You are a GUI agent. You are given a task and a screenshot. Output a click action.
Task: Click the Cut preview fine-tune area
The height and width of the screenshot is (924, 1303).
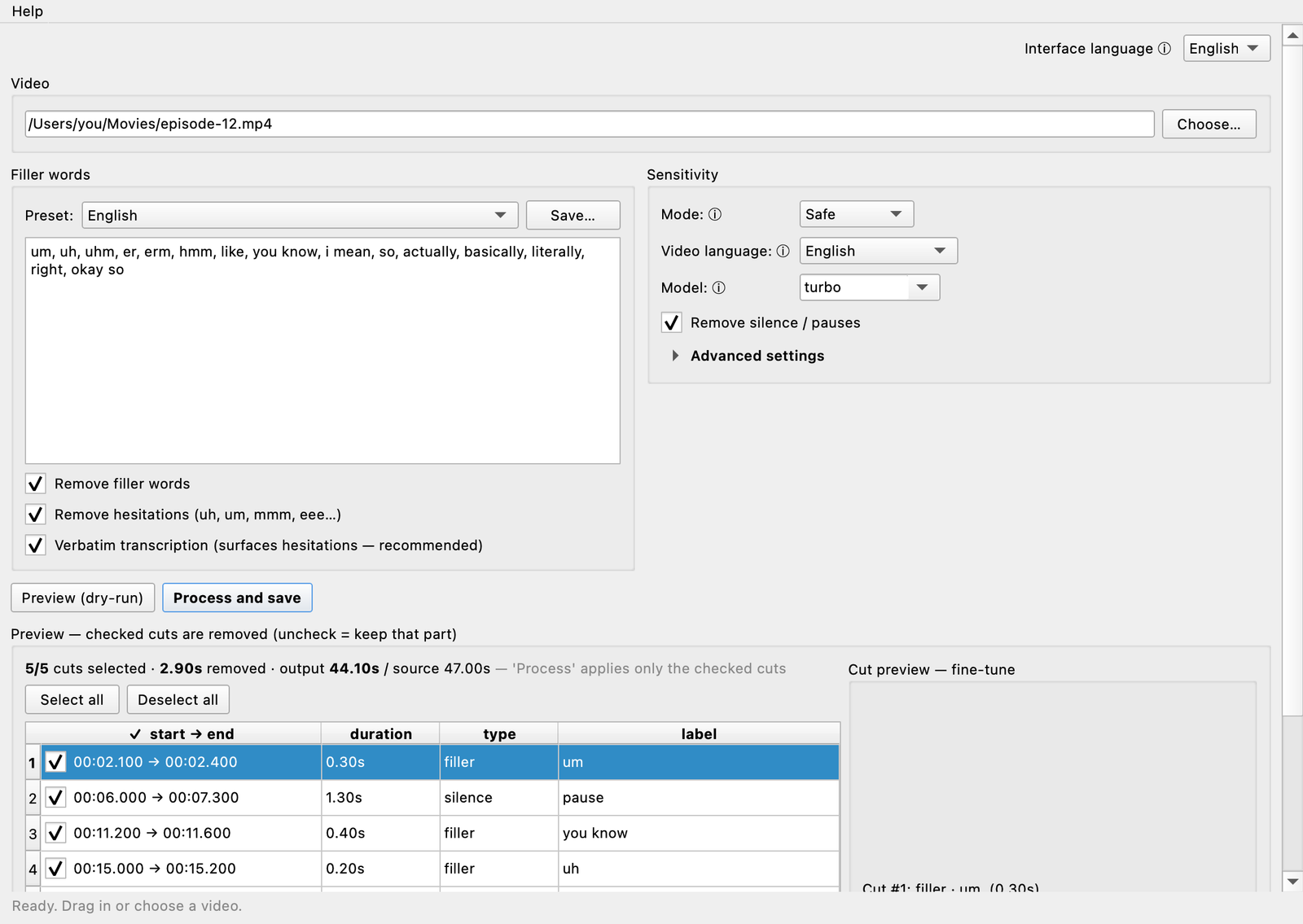[1052, 786]
